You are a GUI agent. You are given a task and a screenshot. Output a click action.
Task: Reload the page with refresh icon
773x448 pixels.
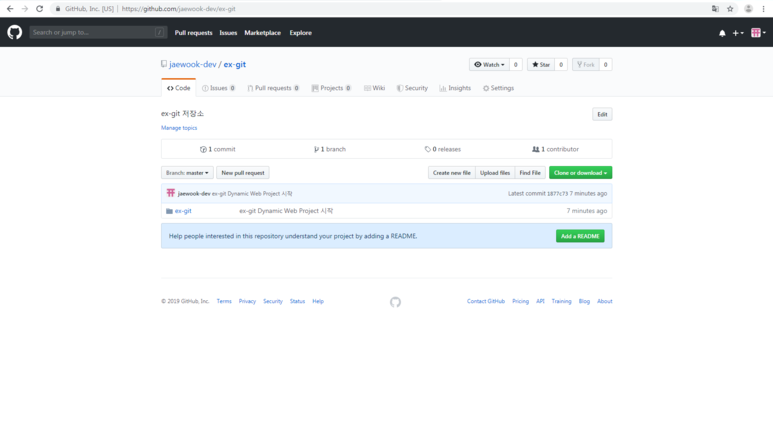coord(39,9)
